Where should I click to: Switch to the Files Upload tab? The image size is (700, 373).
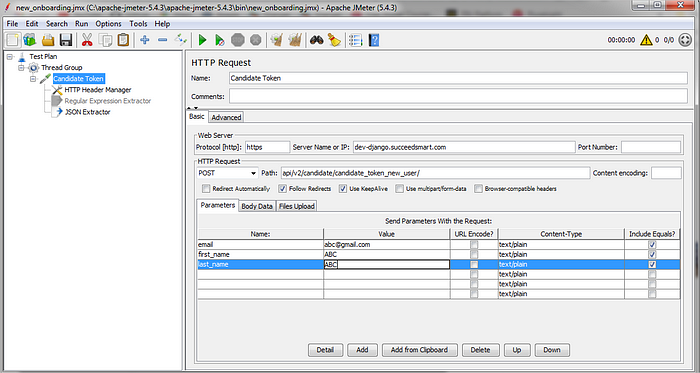click(x=297, y=206)
